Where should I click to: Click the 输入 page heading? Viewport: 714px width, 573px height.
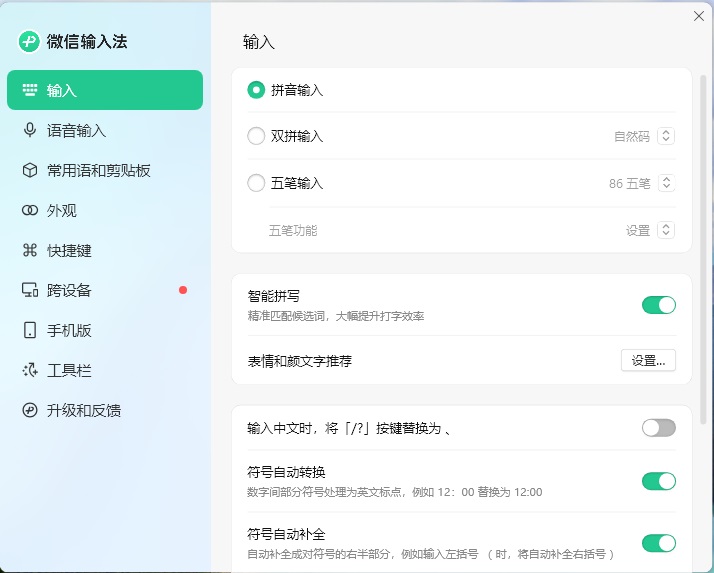(x=259, y=42)
